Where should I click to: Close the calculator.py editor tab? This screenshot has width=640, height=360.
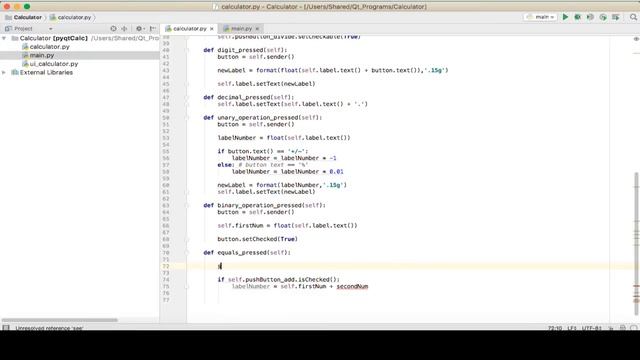point(211,29)
